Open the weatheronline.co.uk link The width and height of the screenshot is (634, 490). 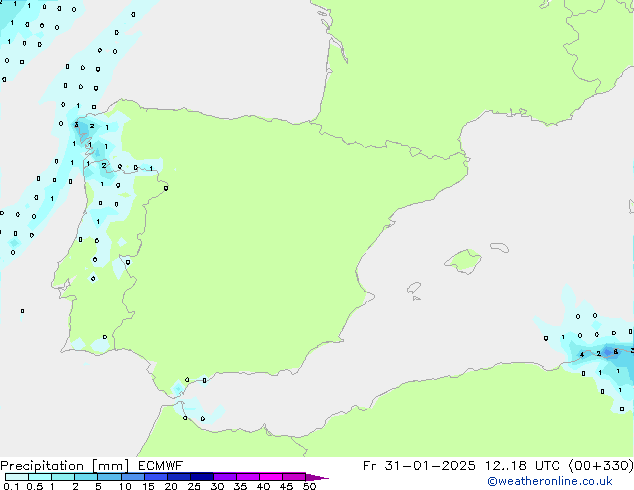point(549,481)
